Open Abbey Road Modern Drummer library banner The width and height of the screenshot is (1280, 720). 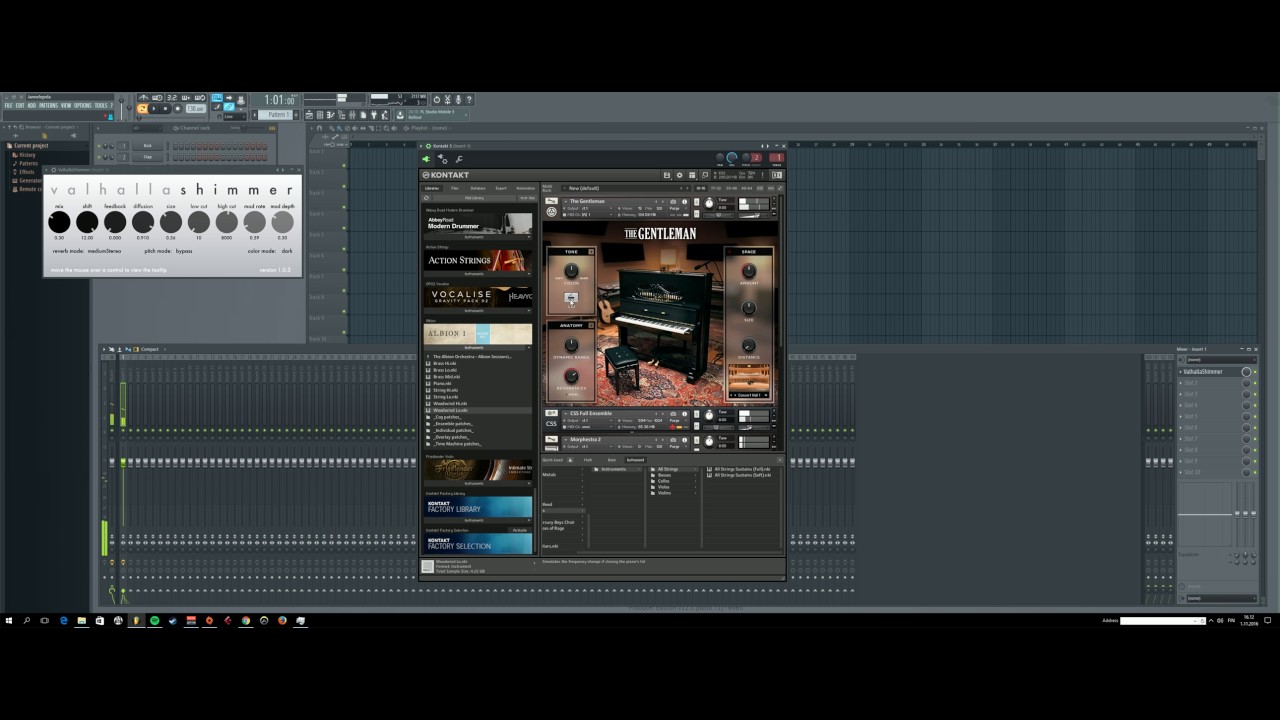point(478,223)
